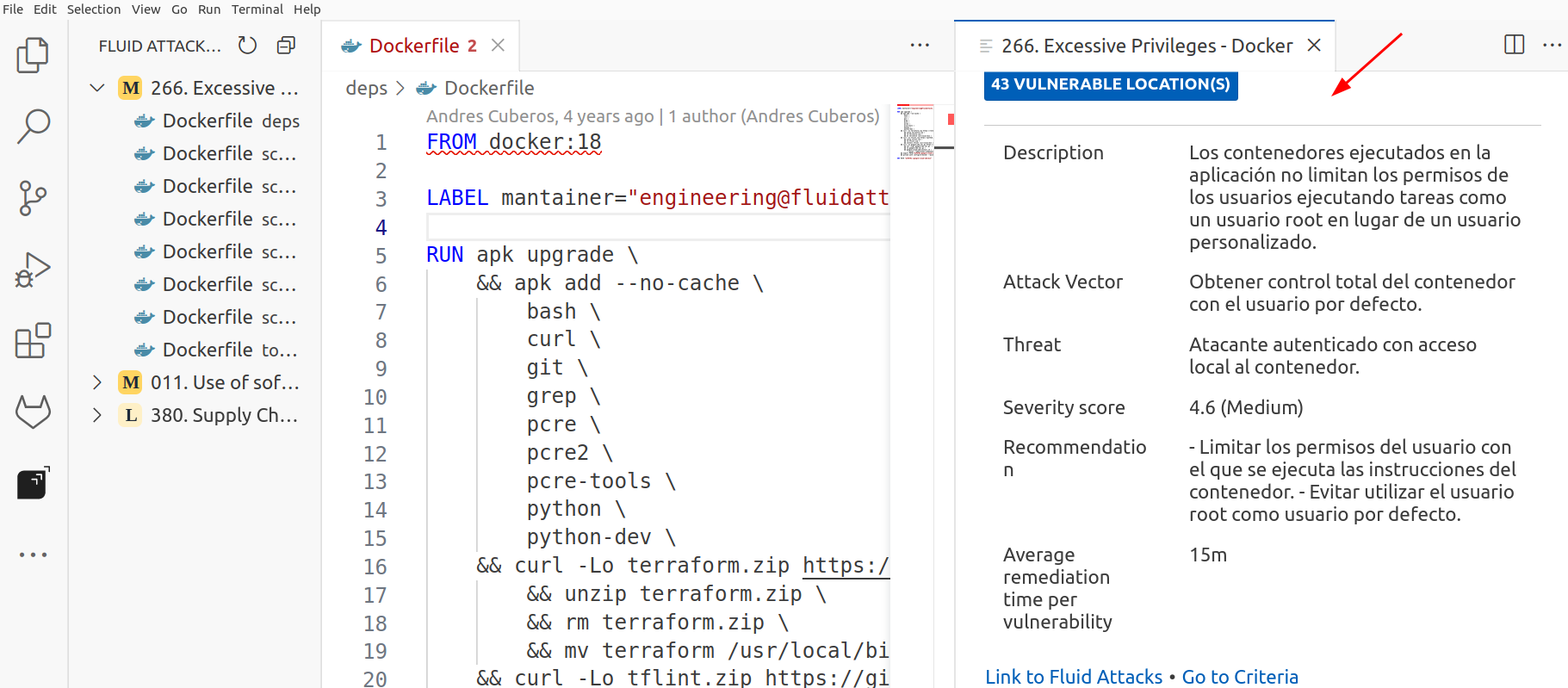Open the View menu
1568x688 pixels.
146,9
